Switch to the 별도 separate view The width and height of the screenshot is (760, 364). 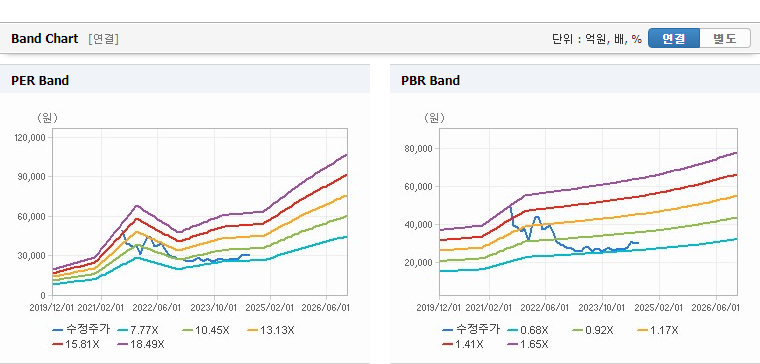(725, 38)
